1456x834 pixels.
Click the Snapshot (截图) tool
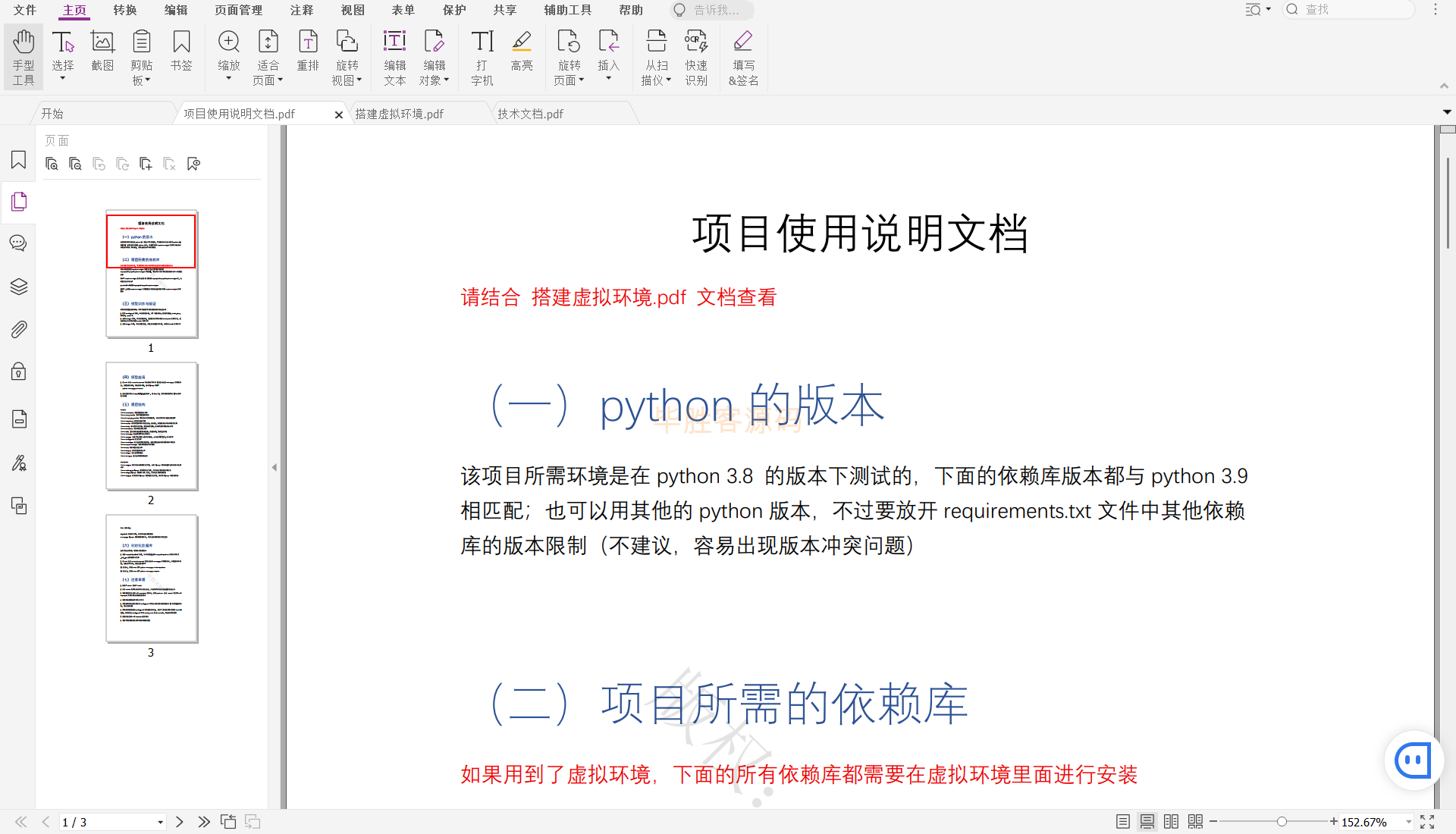click(102, 52)
